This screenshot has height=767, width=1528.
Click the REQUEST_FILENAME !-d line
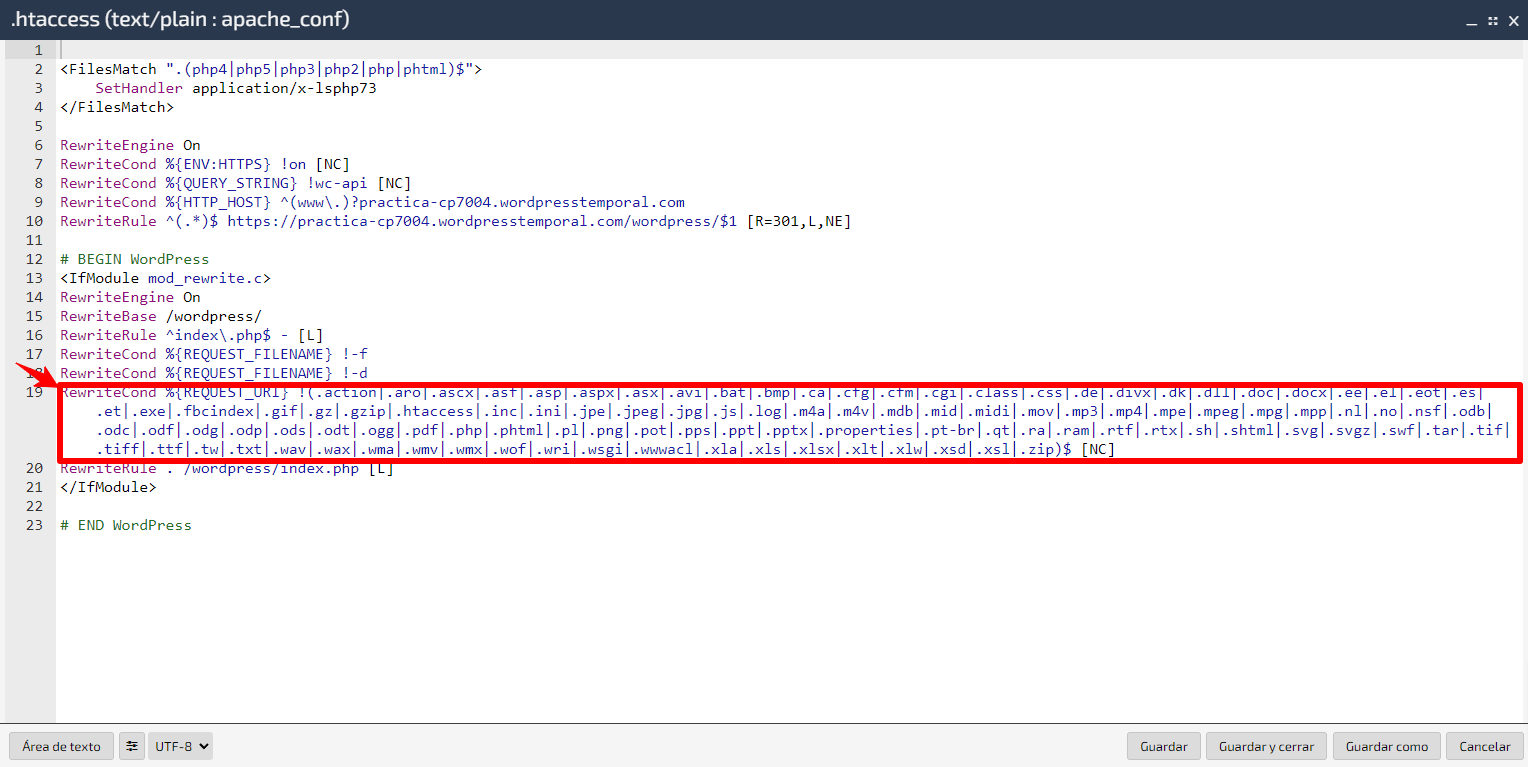point(214,373)
